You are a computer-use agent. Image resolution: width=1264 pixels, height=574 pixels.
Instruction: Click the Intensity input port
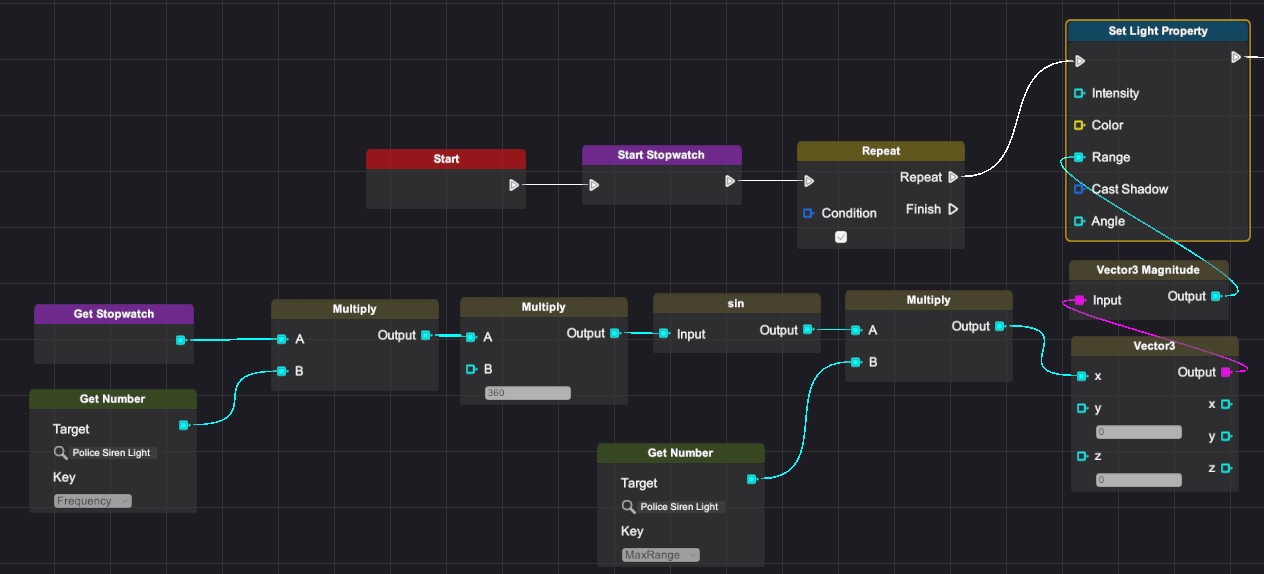point(1079,93)
